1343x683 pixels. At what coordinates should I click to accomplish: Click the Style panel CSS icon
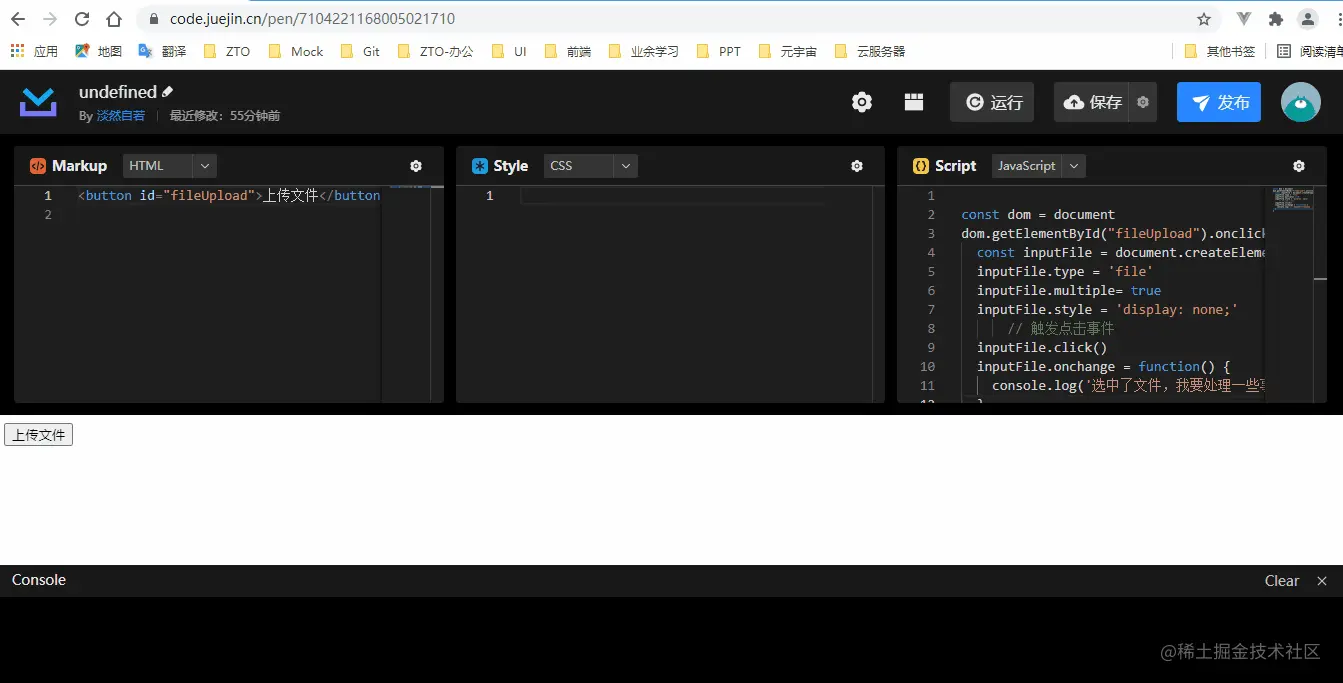point(481,165)
